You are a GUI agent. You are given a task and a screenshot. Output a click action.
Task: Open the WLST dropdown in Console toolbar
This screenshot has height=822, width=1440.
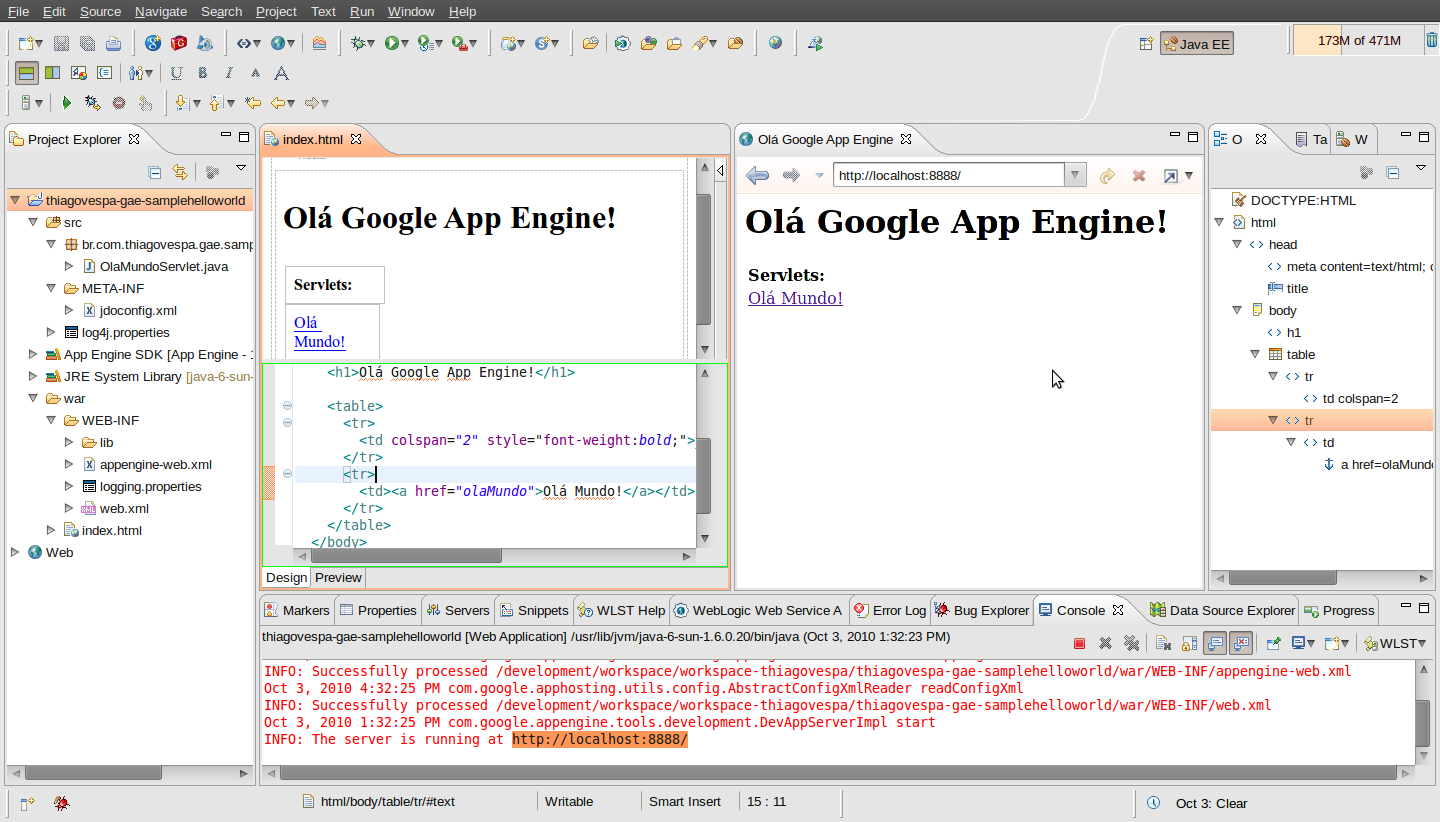pos(1422,643)
